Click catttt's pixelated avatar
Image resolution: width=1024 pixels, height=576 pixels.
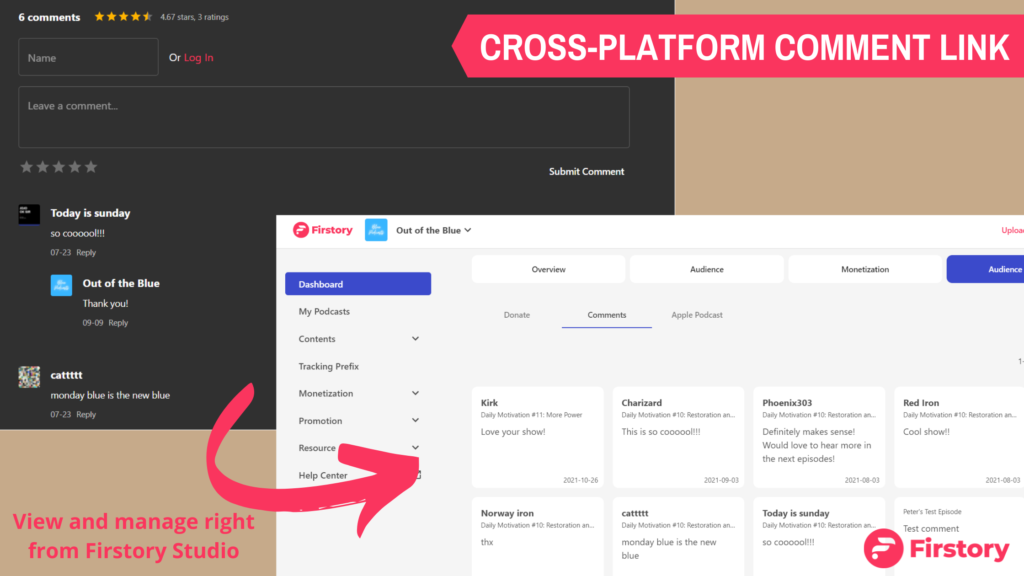29,377
